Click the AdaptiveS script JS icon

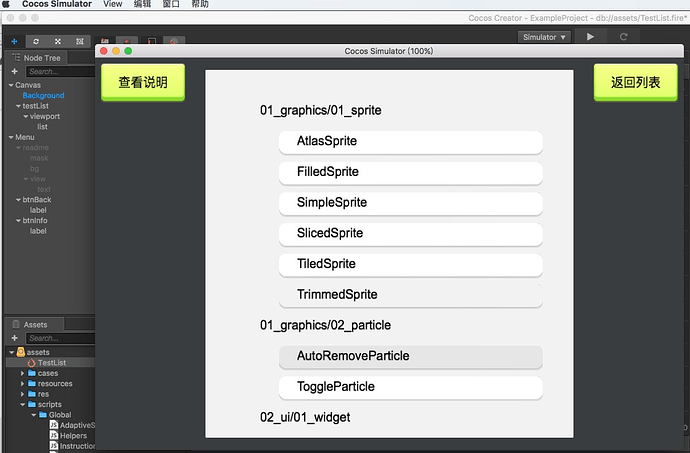[x=54, y=425]
